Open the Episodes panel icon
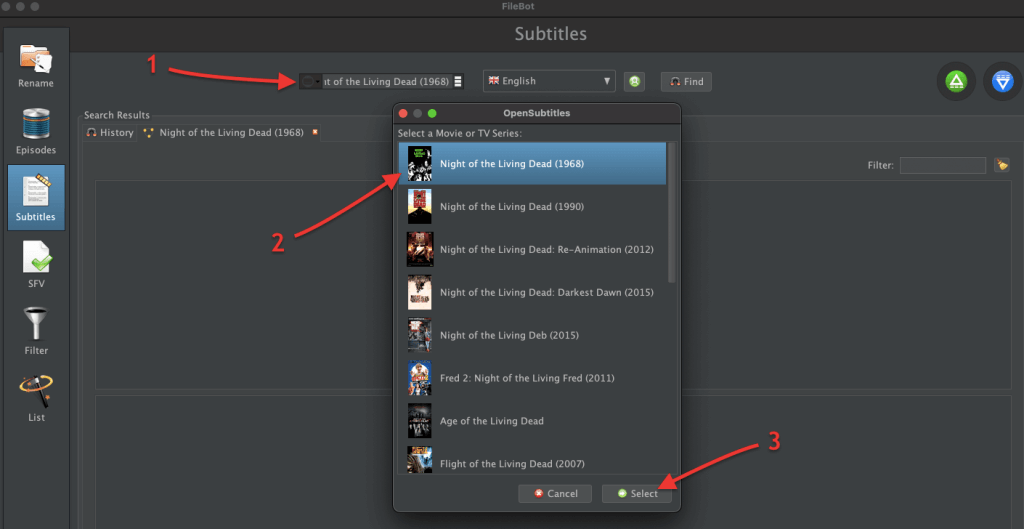This screenshot has width=1024, height=529. [x=36, y=132]
